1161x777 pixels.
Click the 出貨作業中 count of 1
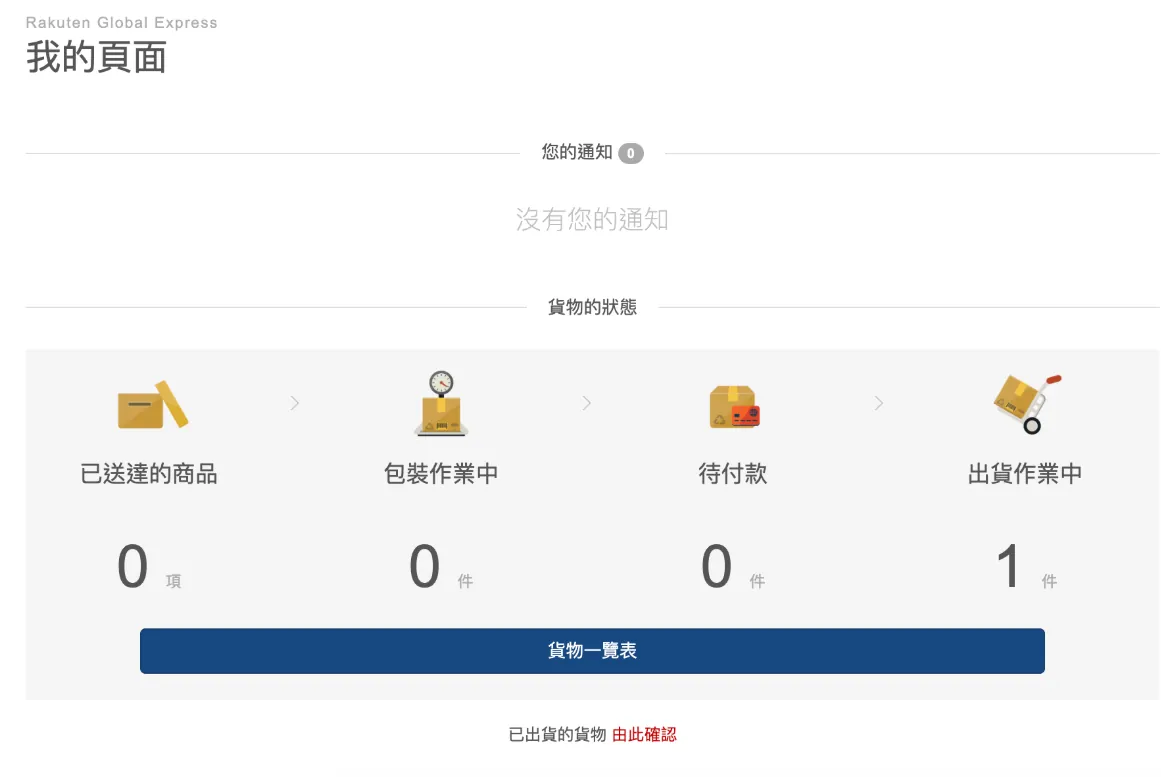pyautogui.click(x=1009, y=567)
